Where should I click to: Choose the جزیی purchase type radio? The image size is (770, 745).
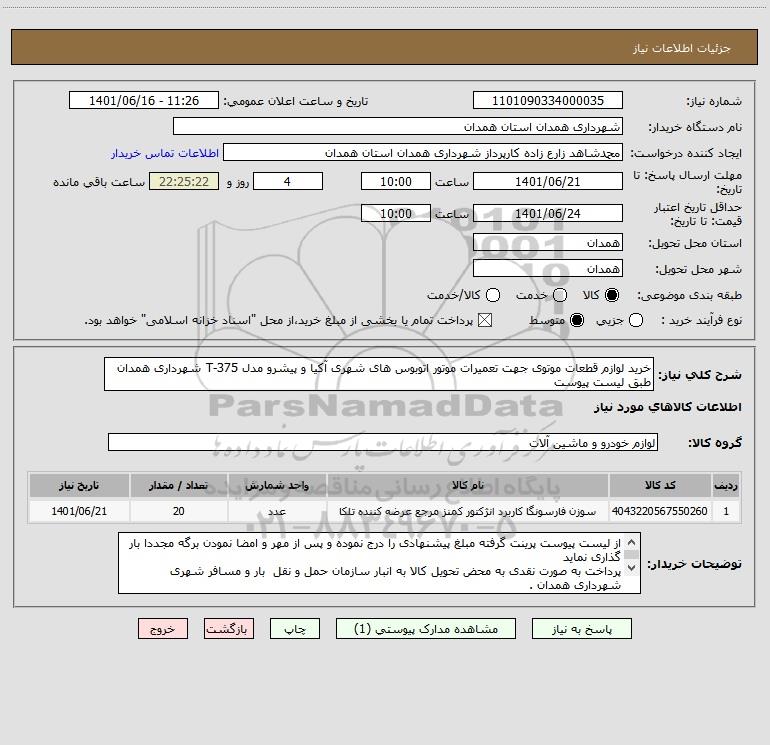point(635,320)
